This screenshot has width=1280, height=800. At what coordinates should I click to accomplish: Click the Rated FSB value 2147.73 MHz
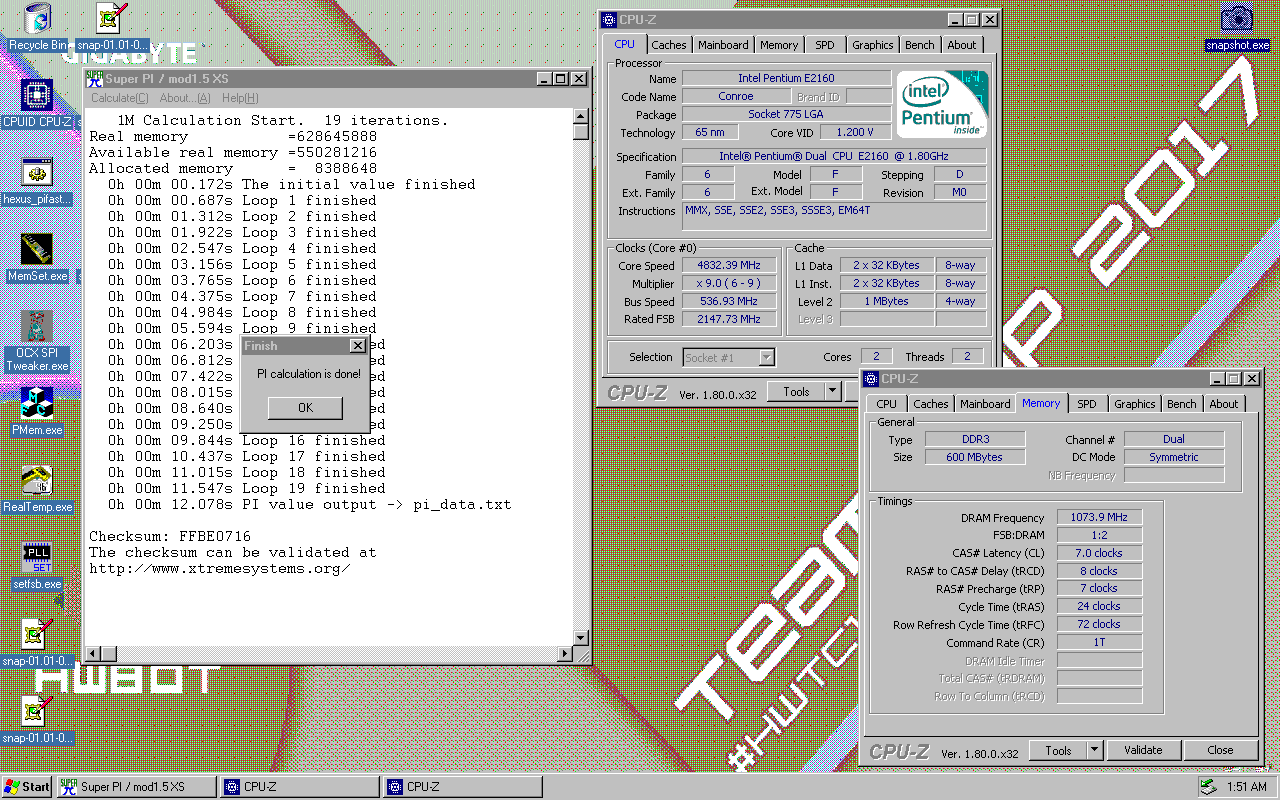click(727, 320)
